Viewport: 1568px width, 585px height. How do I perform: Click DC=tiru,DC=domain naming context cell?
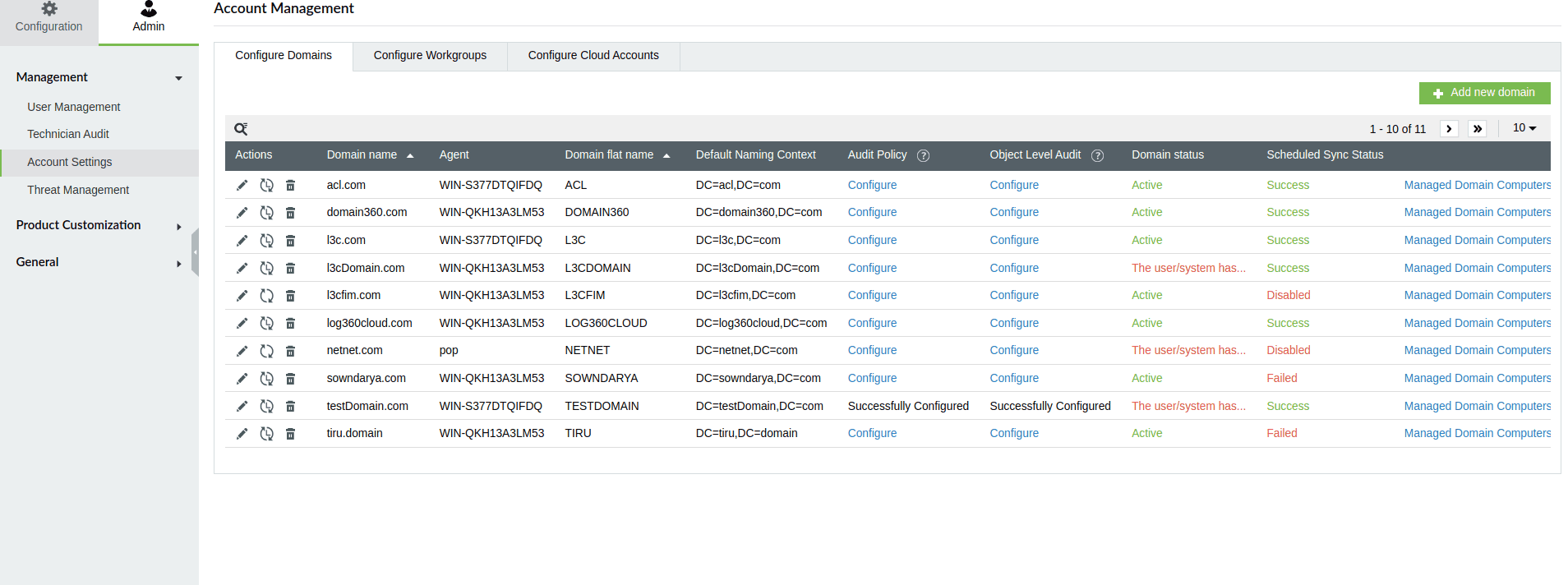[746, 433]
